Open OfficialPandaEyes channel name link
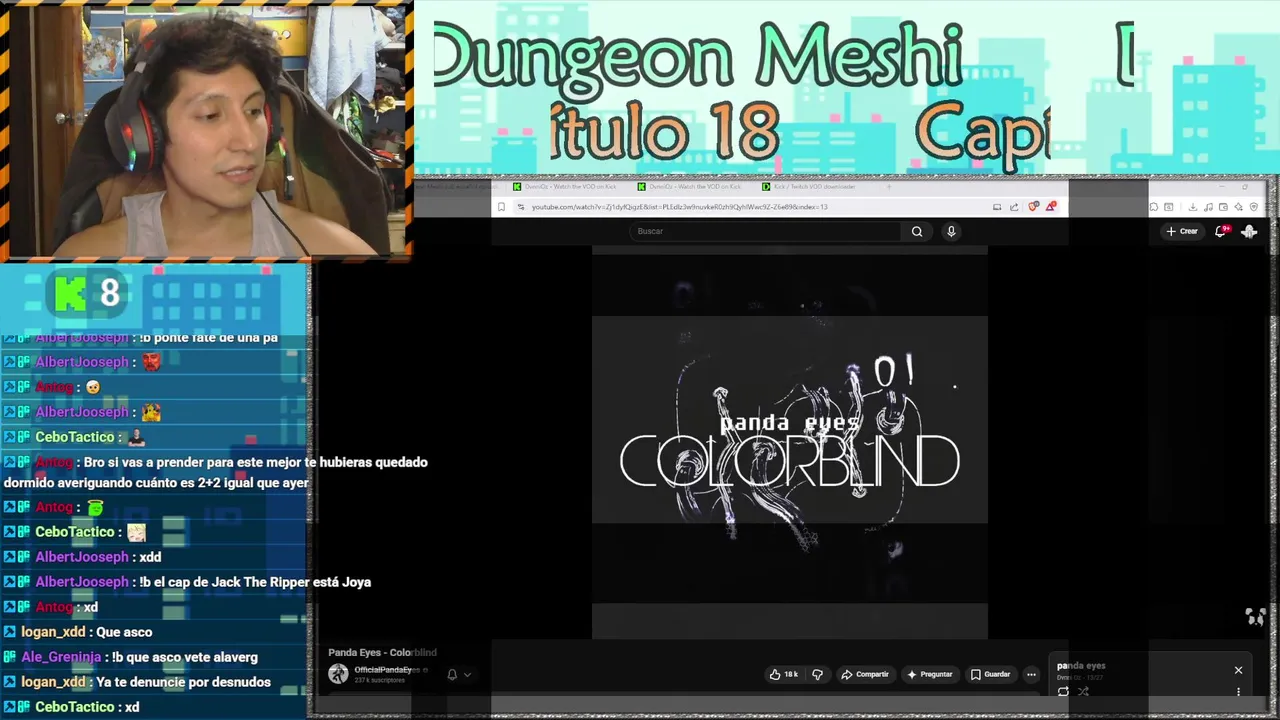 point(383,669)
